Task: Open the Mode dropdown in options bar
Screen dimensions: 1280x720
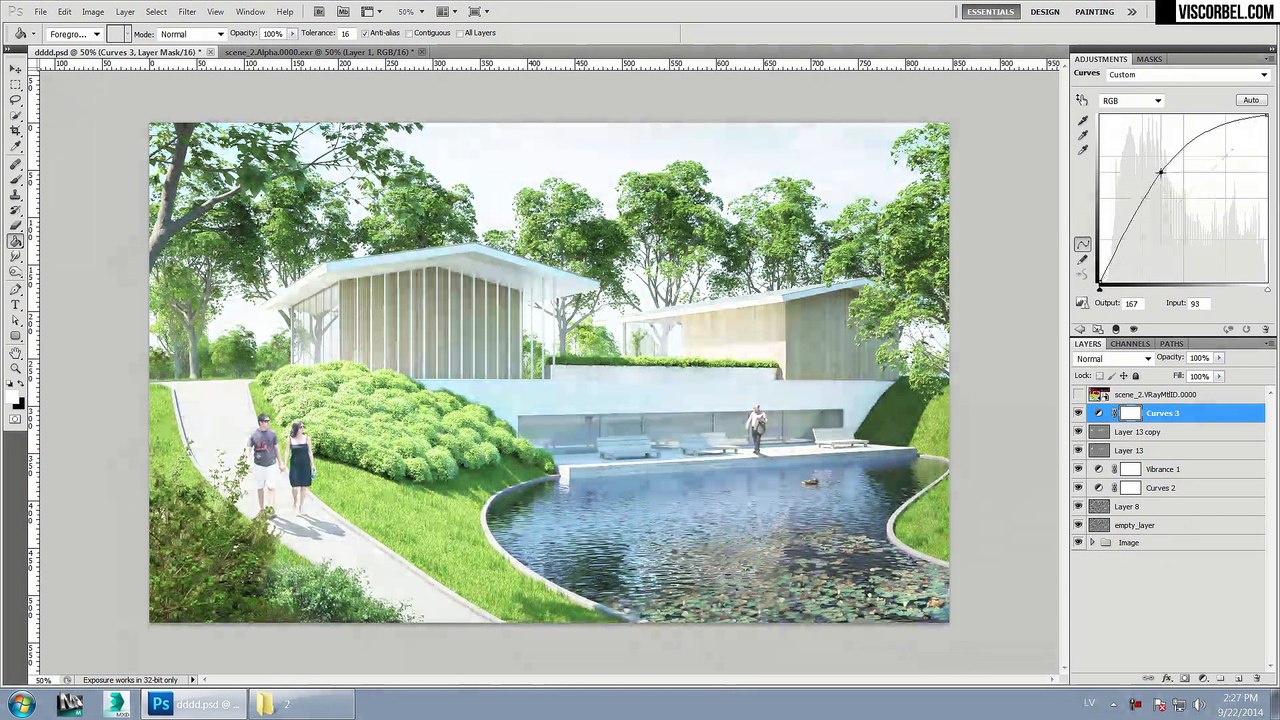Action: tap(192, 34)
